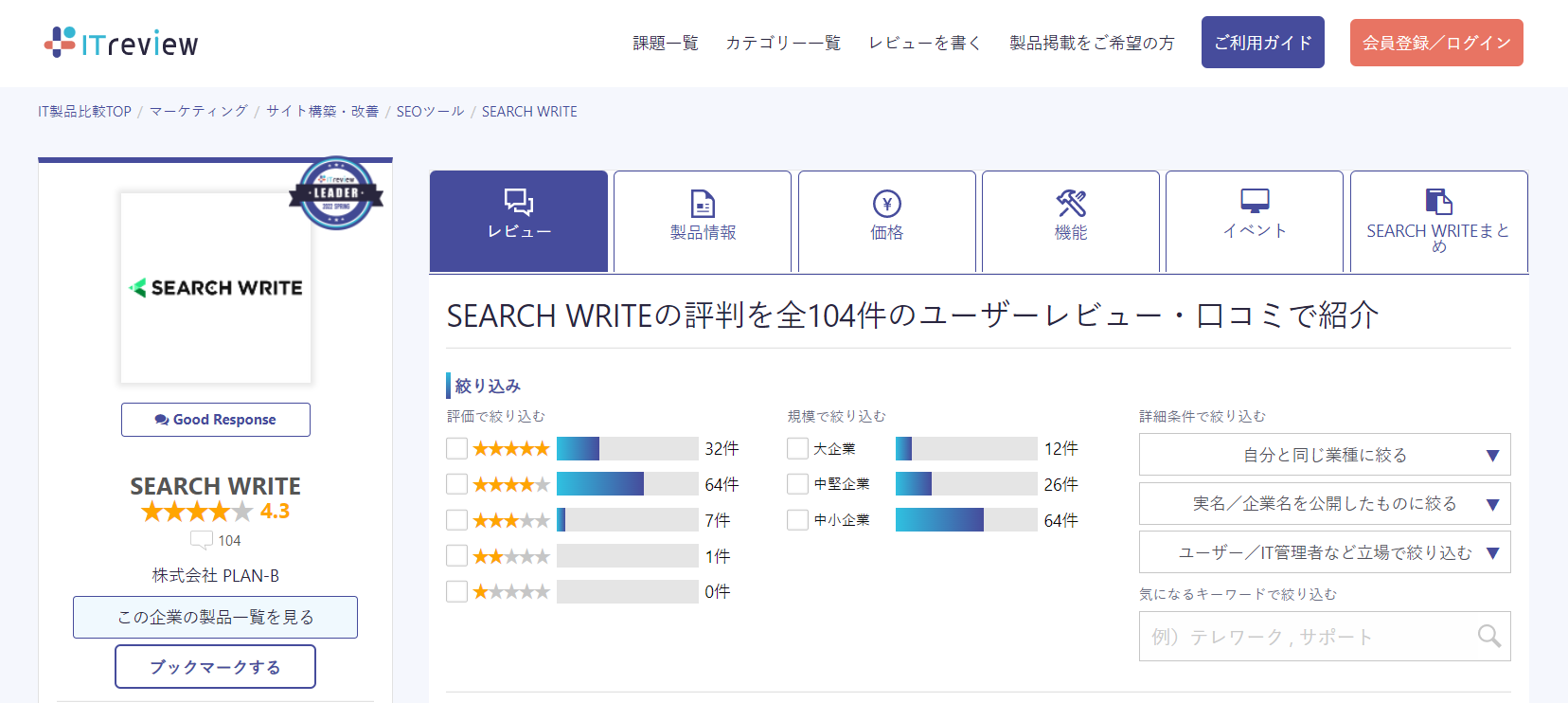
Task: Open 実名／企業名を公開したものに絞る dropdown
Action: [1324, 504]
